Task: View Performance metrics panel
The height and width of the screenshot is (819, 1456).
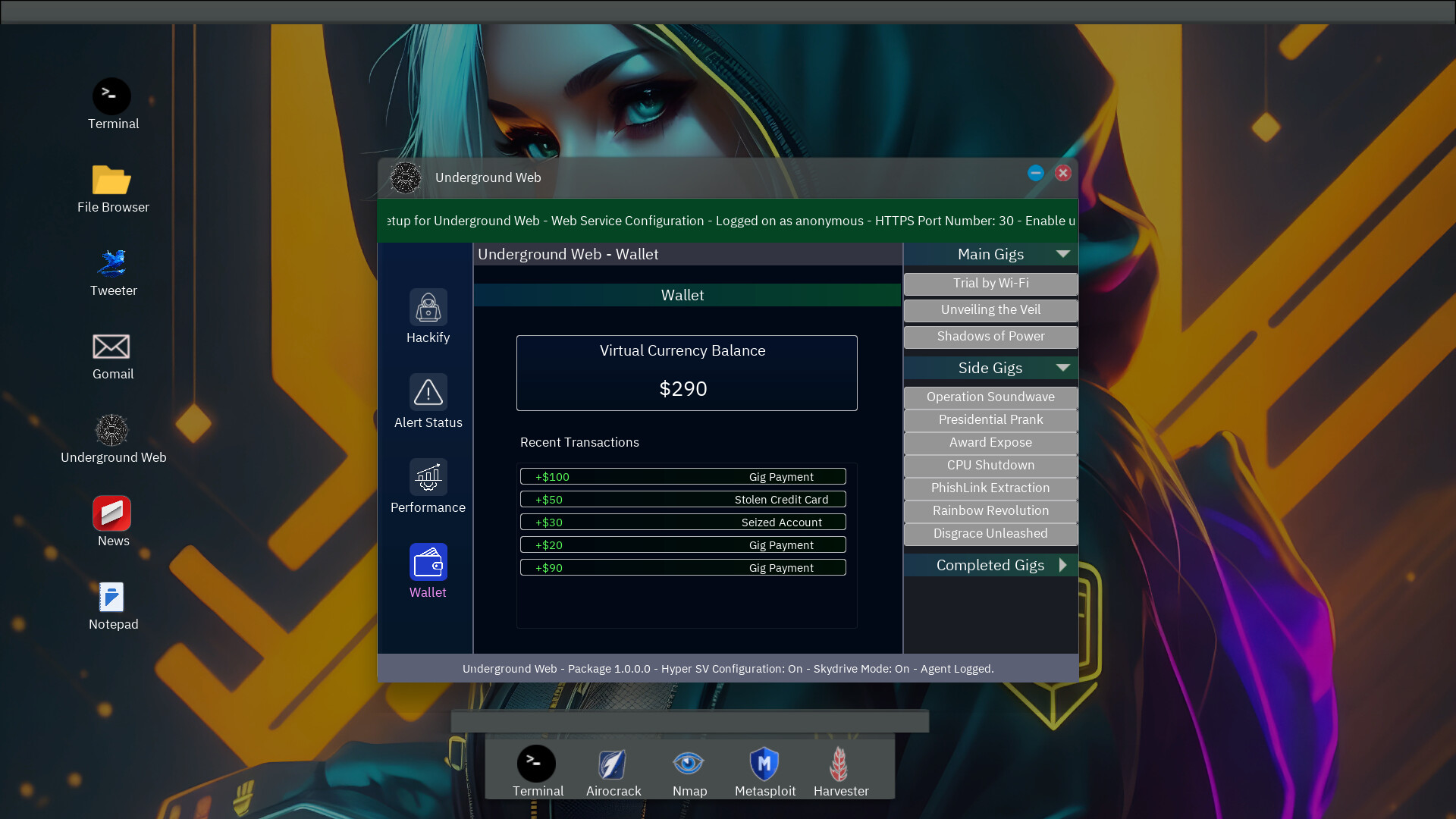Action: click(427, 487)
